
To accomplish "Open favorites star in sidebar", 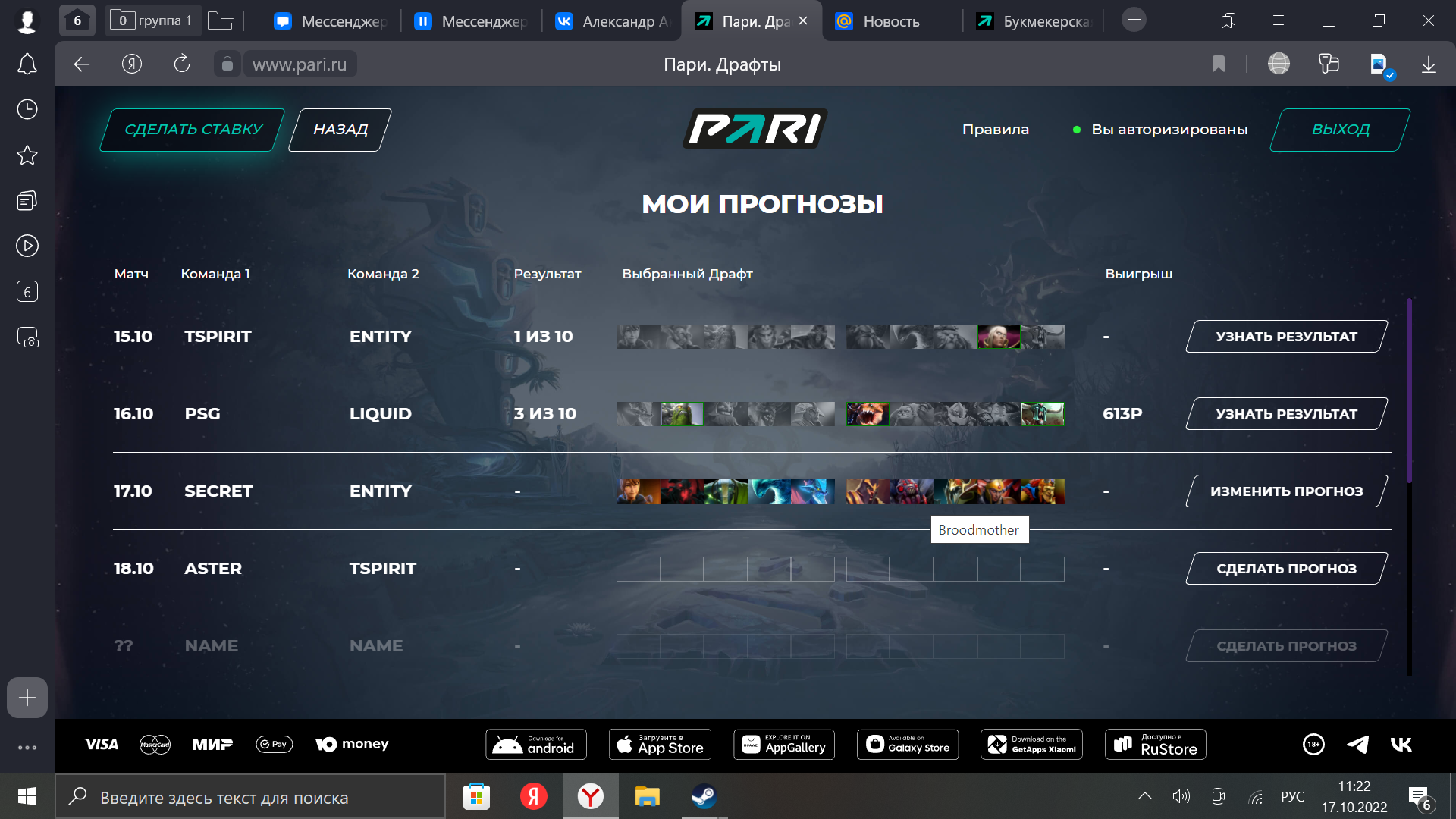I will click(27, 155).
